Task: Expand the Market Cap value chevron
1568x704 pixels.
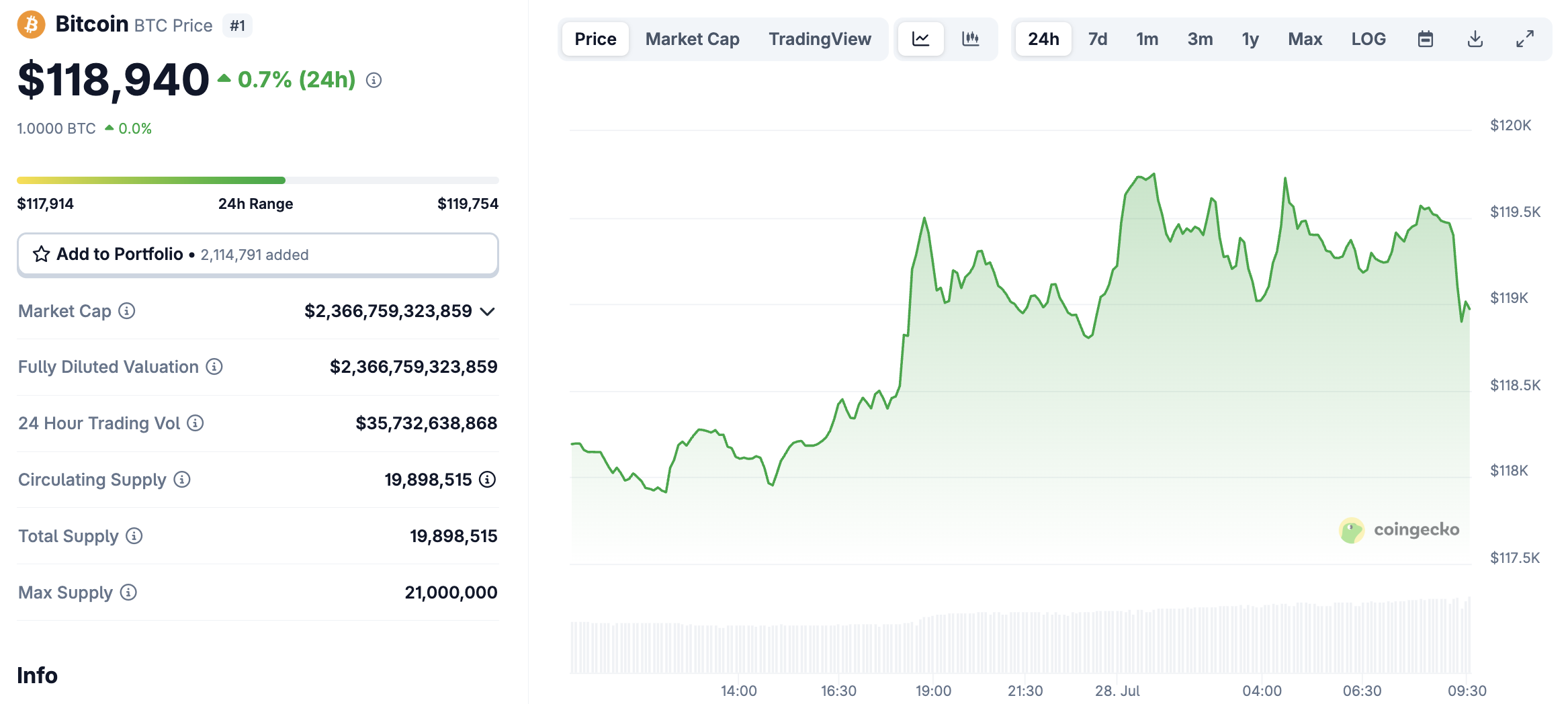Action: [x=488, y=312]
